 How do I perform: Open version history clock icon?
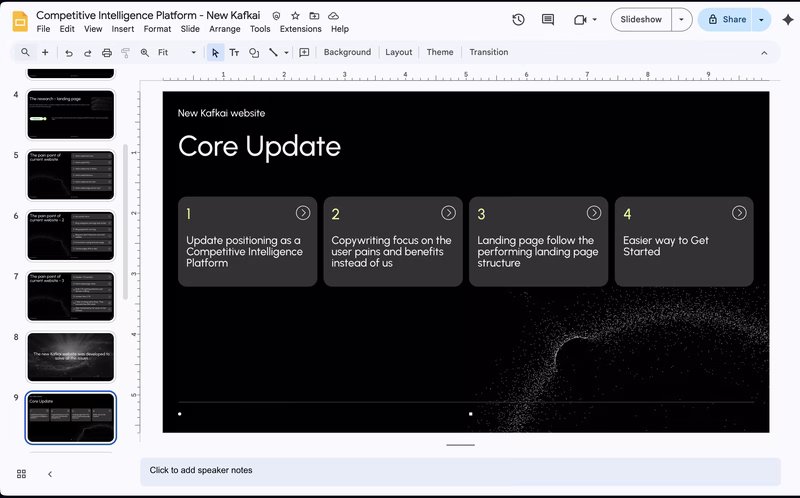(518, 19)
